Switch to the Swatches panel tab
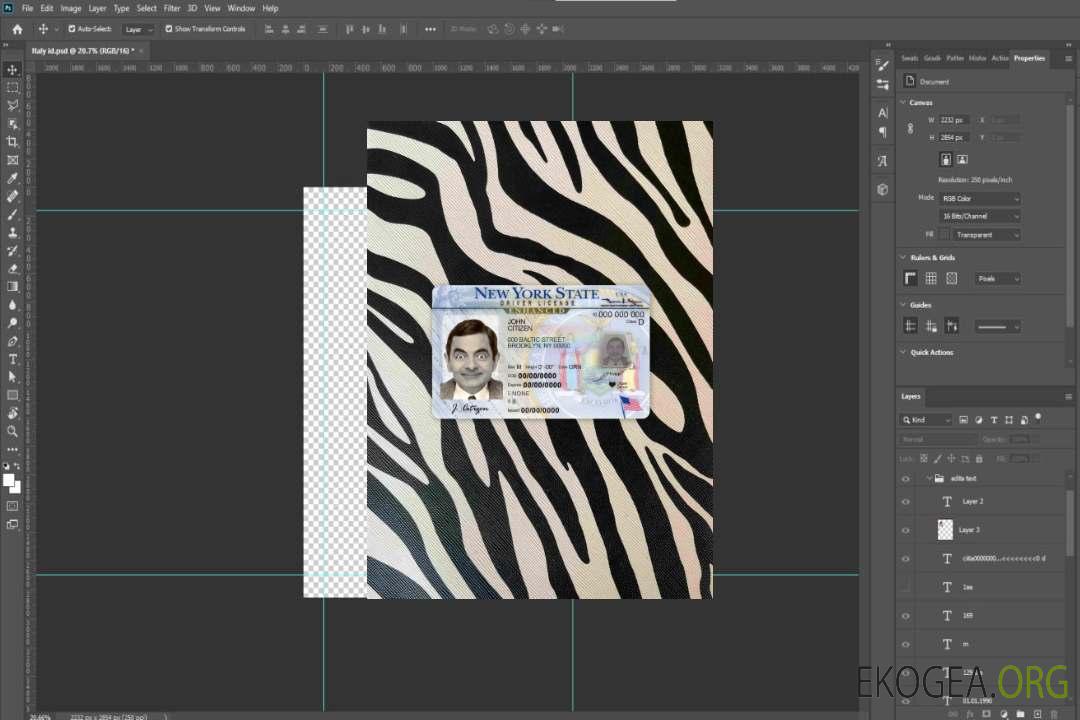This screenshot has width=1080, height=720. (909, 58)
